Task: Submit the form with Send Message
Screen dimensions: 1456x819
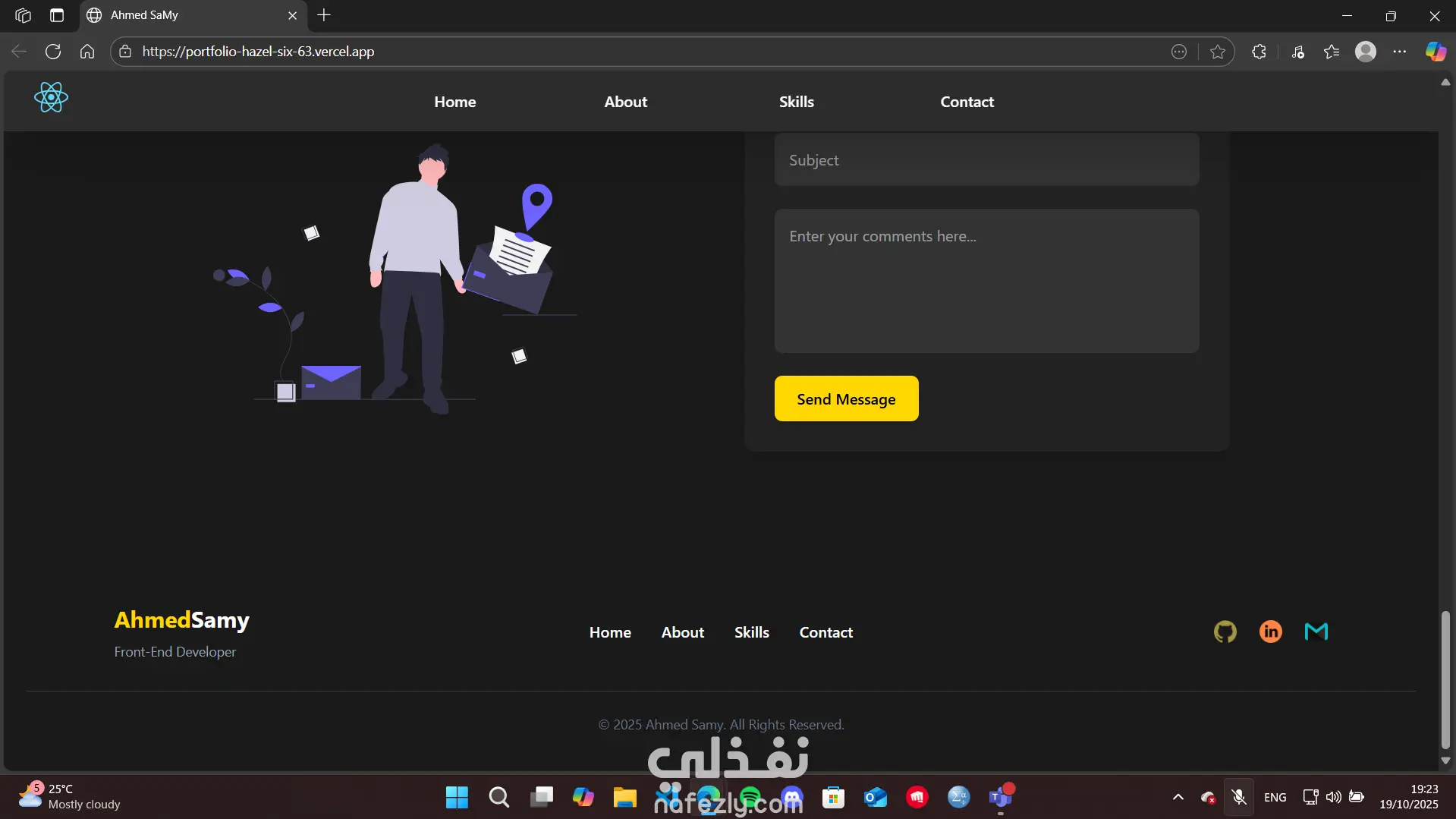Action: (847, 398)
